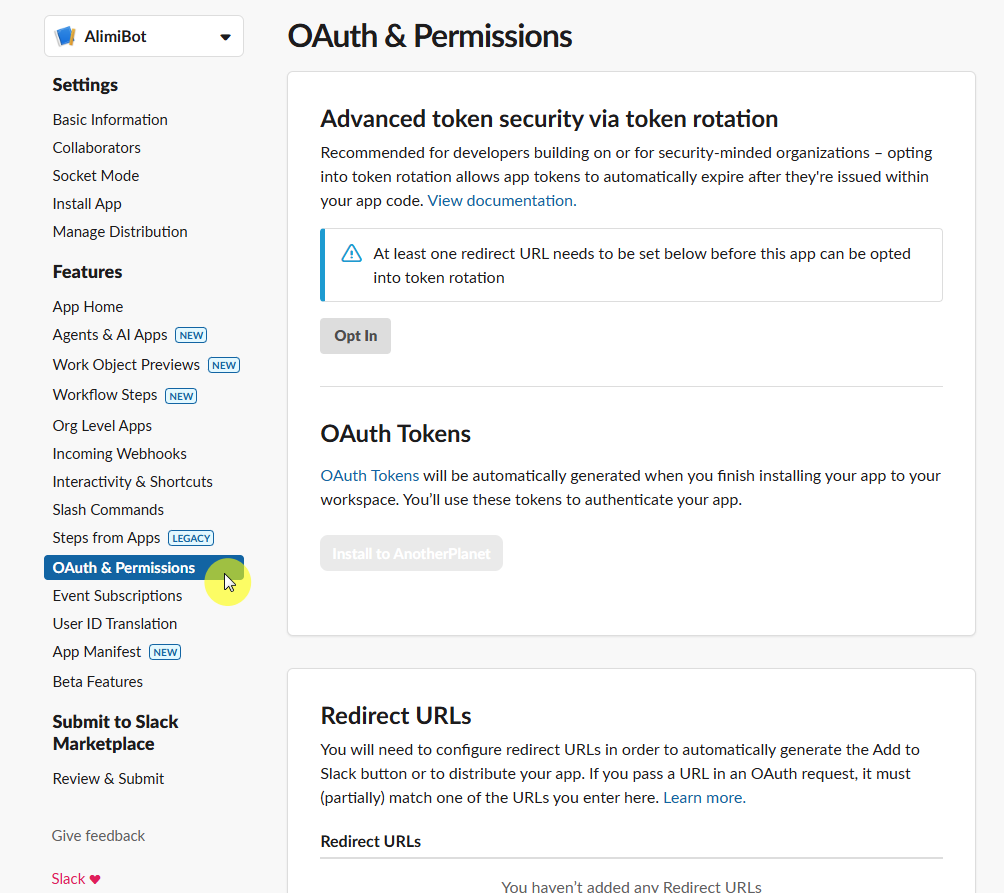The height and width of the screenshot is (893, 1004).
Task: Go to Incoming Webhooks
Action: pyautogui.click(x=120, y=454)
